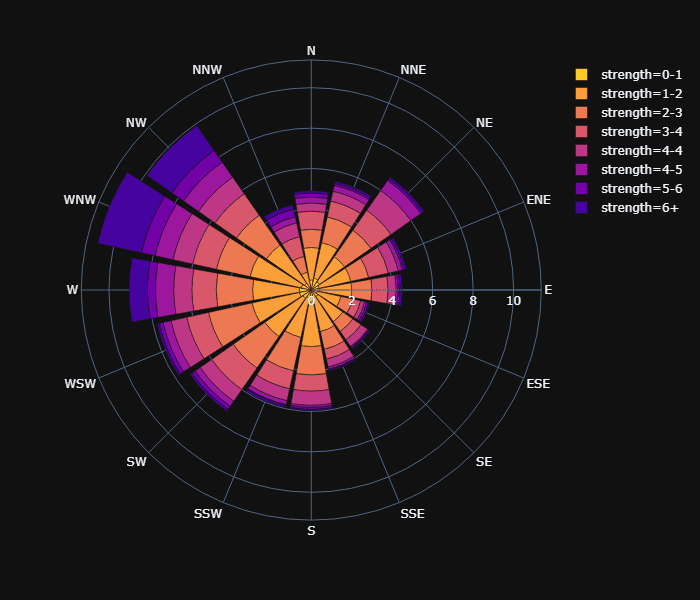Click the center of the wind rose

[311, 290]
